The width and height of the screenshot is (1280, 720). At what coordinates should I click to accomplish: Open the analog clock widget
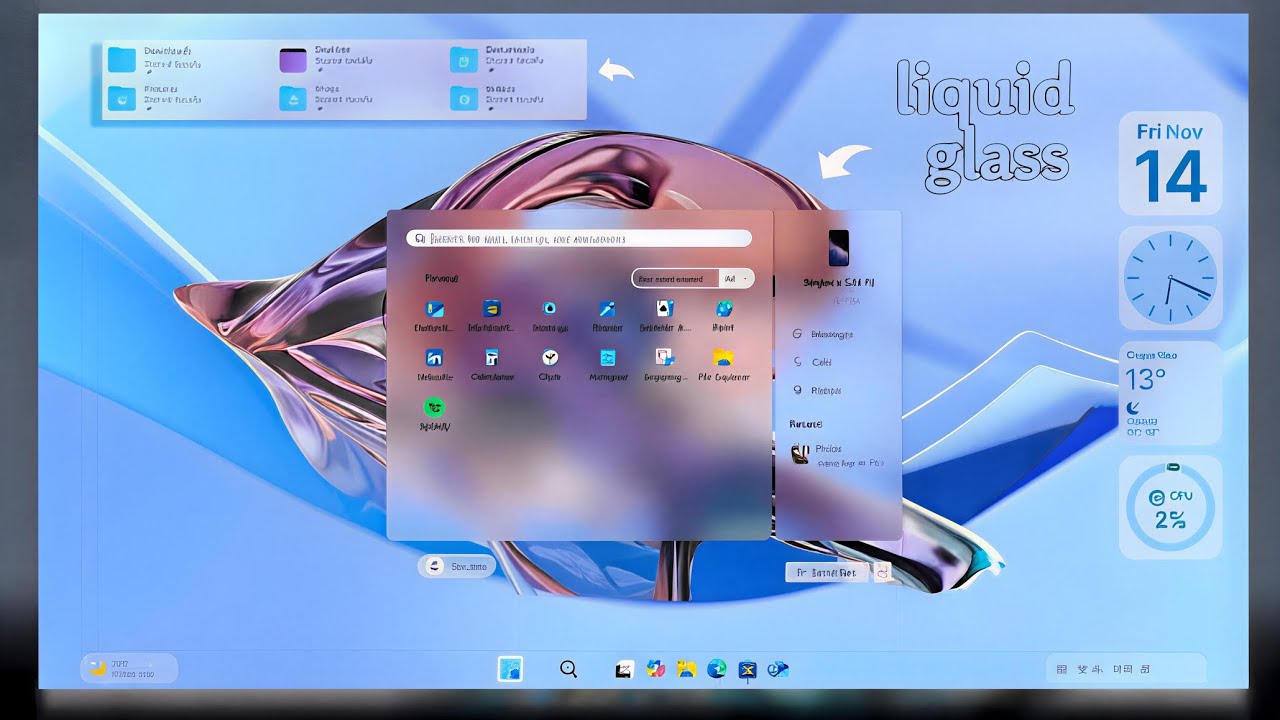point(1170,277)
